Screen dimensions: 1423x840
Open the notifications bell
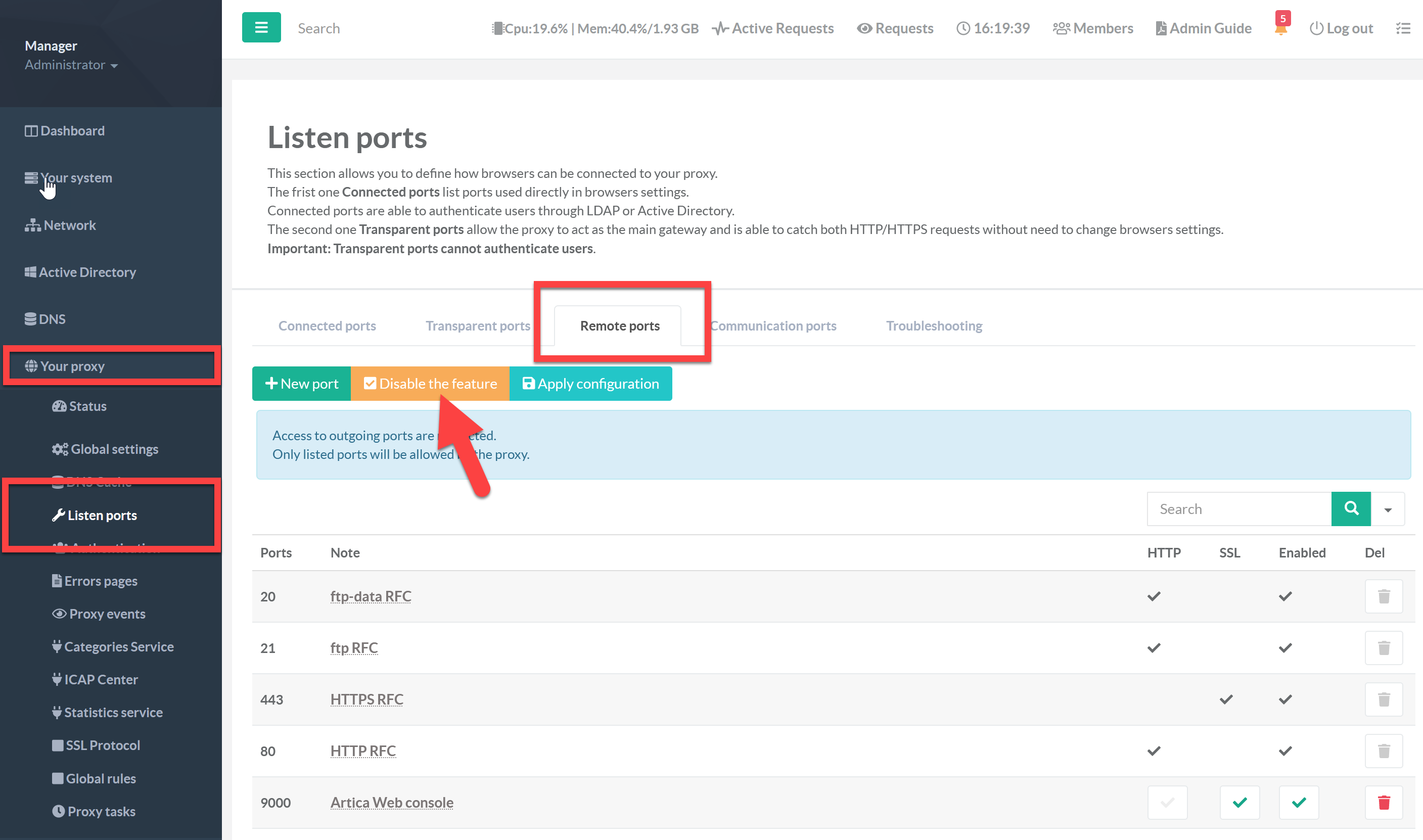tap(1280, 29)
